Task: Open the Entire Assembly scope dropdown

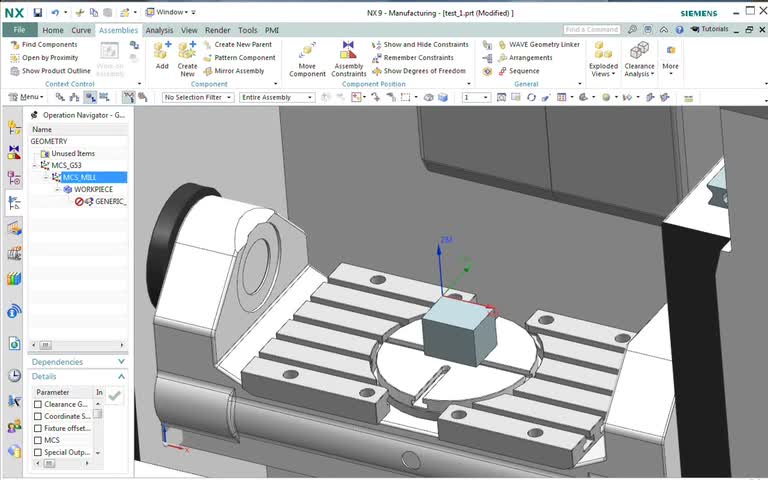Action: [x=277, y=97]
